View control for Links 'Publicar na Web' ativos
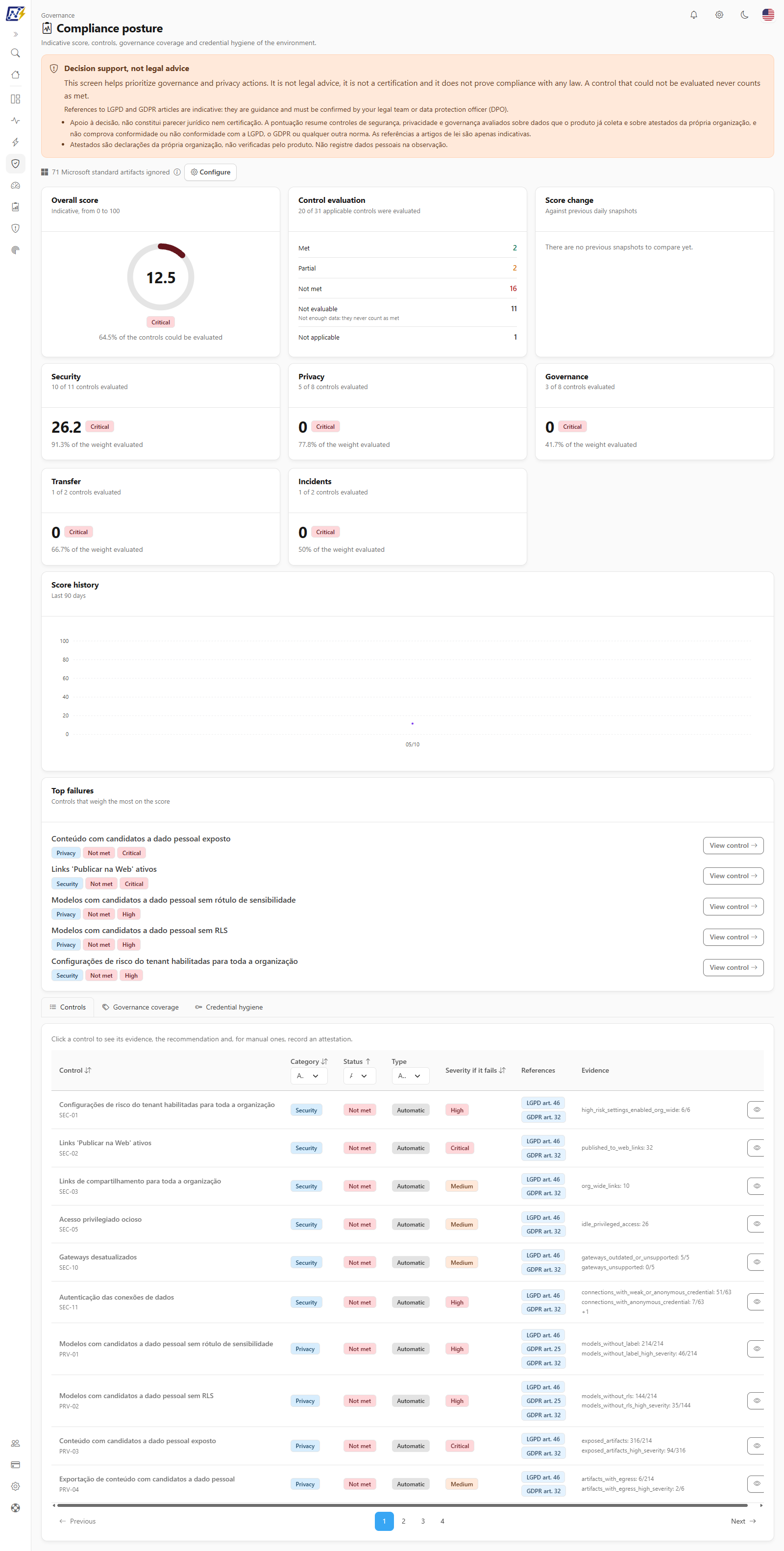784x1551 pixels. 734,876
